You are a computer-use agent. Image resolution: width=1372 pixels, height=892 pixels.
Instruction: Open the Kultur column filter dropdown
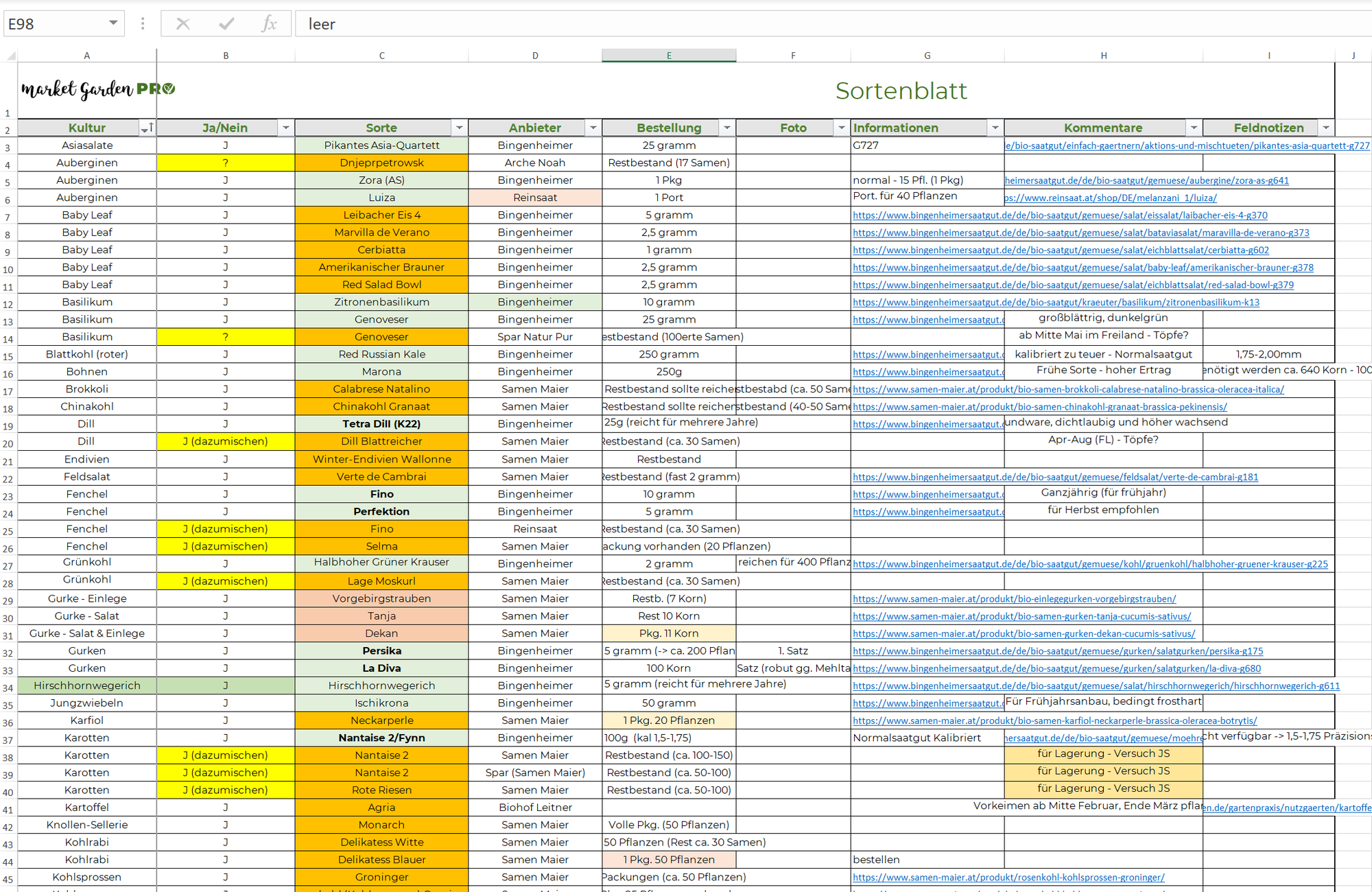(x=147, y=128)
